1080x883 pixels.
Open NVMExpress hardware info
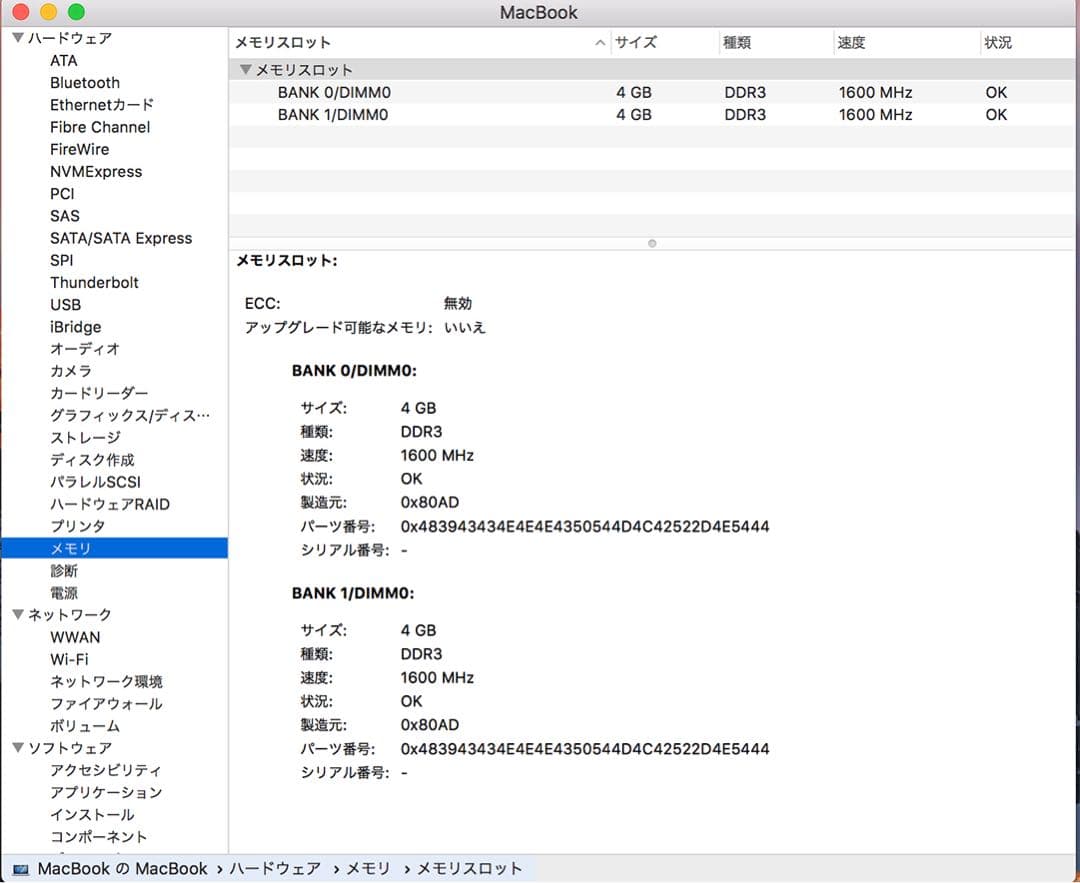[x=96, y=172]
